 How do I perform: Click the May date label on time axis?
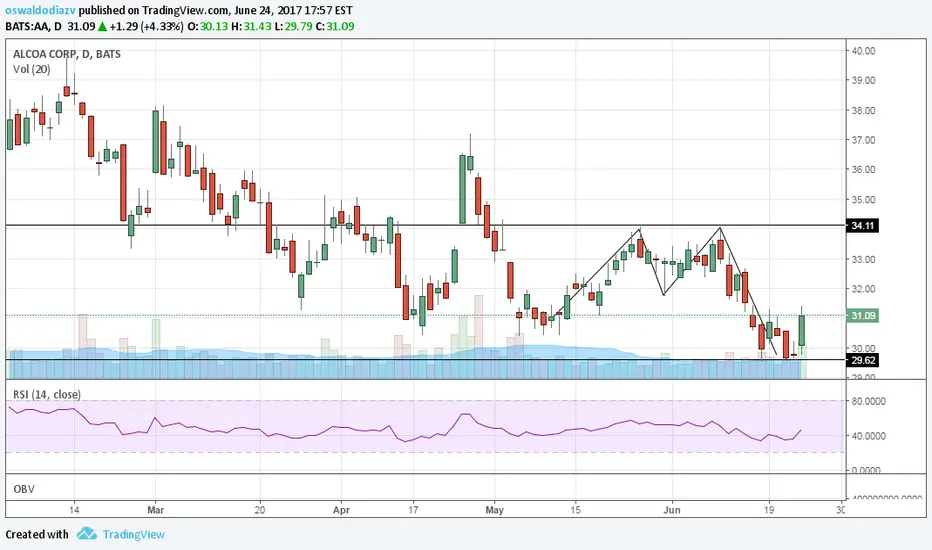(x=495, y=510)
